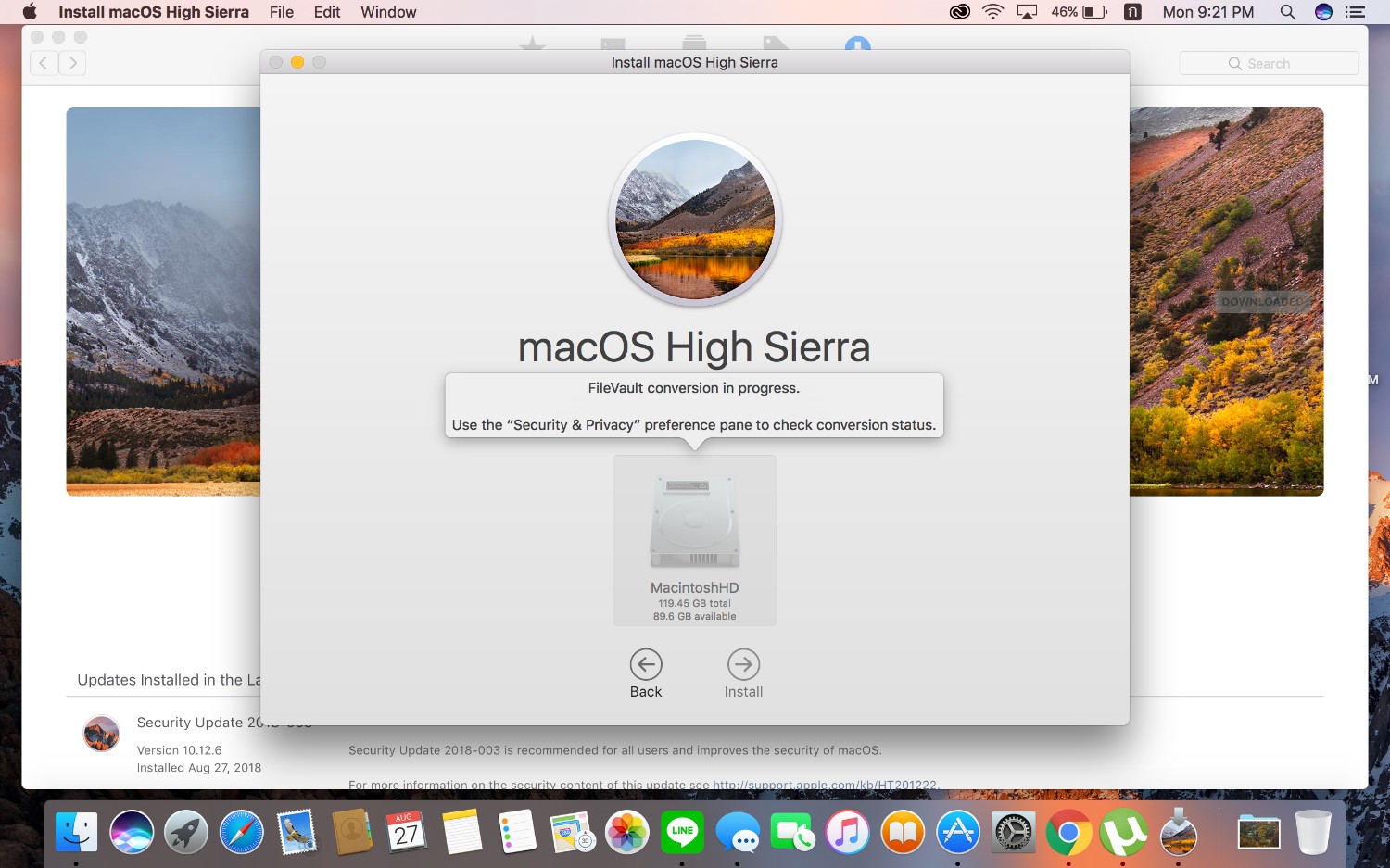Open the Wi-Fi status menu

(993, 12)
